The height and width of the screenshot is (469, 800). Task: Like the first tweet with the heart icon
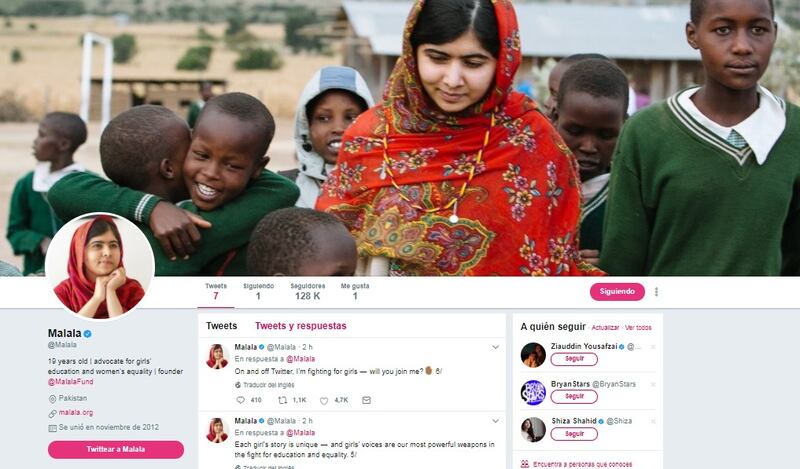(324, 401)
